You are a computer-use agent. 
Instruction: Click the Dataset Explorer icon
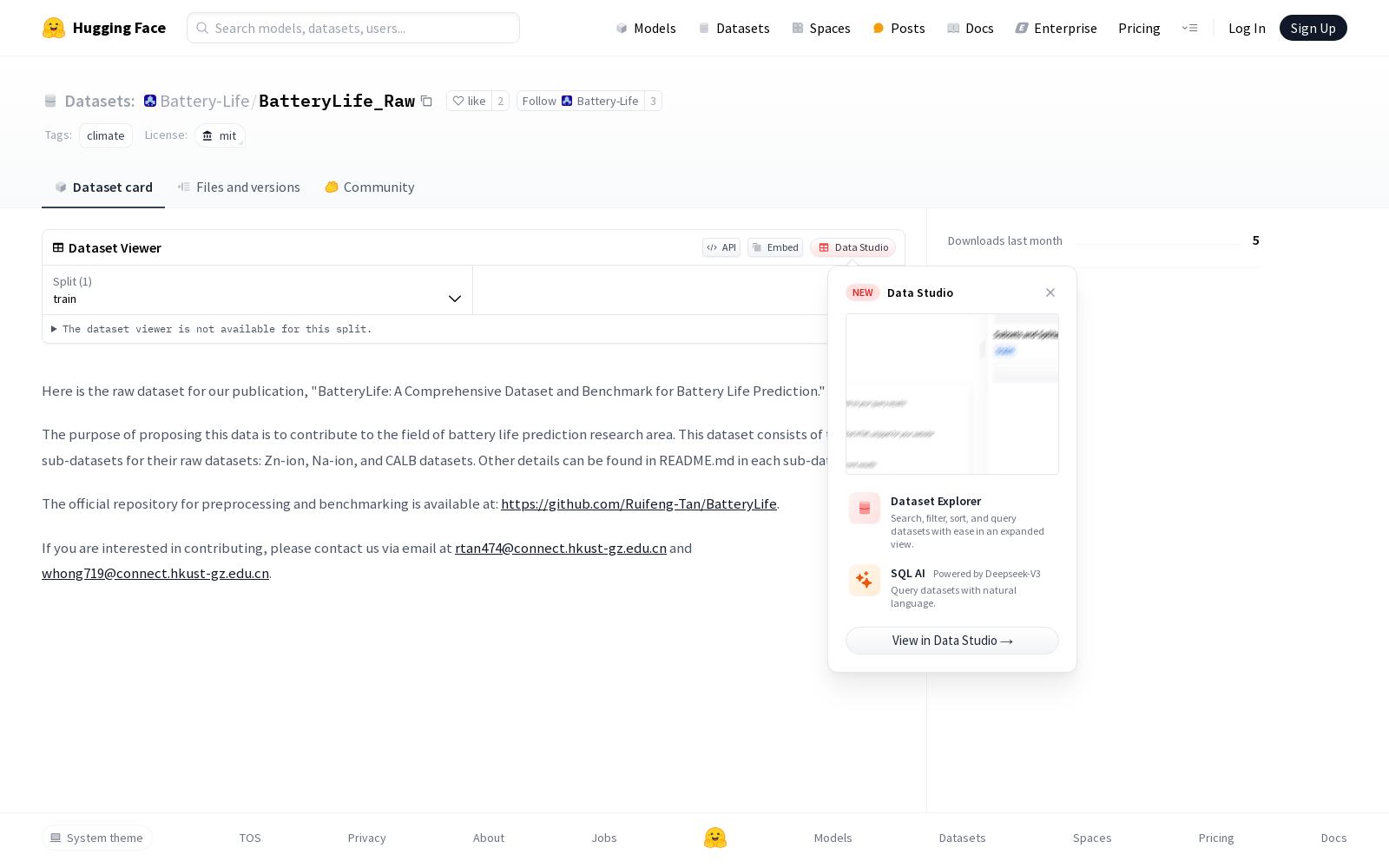coord(865,509)
